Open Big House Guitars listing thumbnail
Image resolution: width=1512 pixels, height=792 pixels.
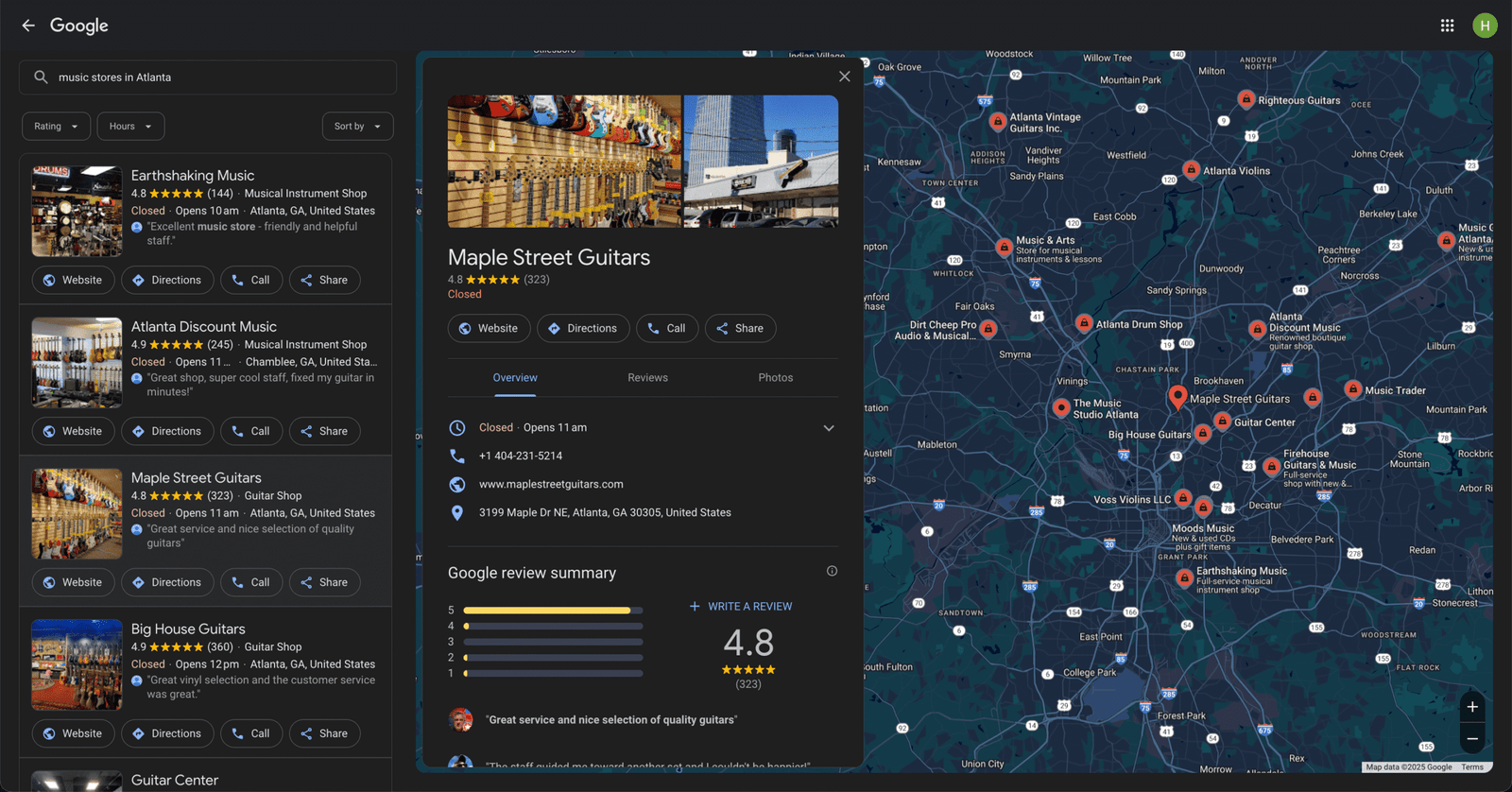coord(77,664)
